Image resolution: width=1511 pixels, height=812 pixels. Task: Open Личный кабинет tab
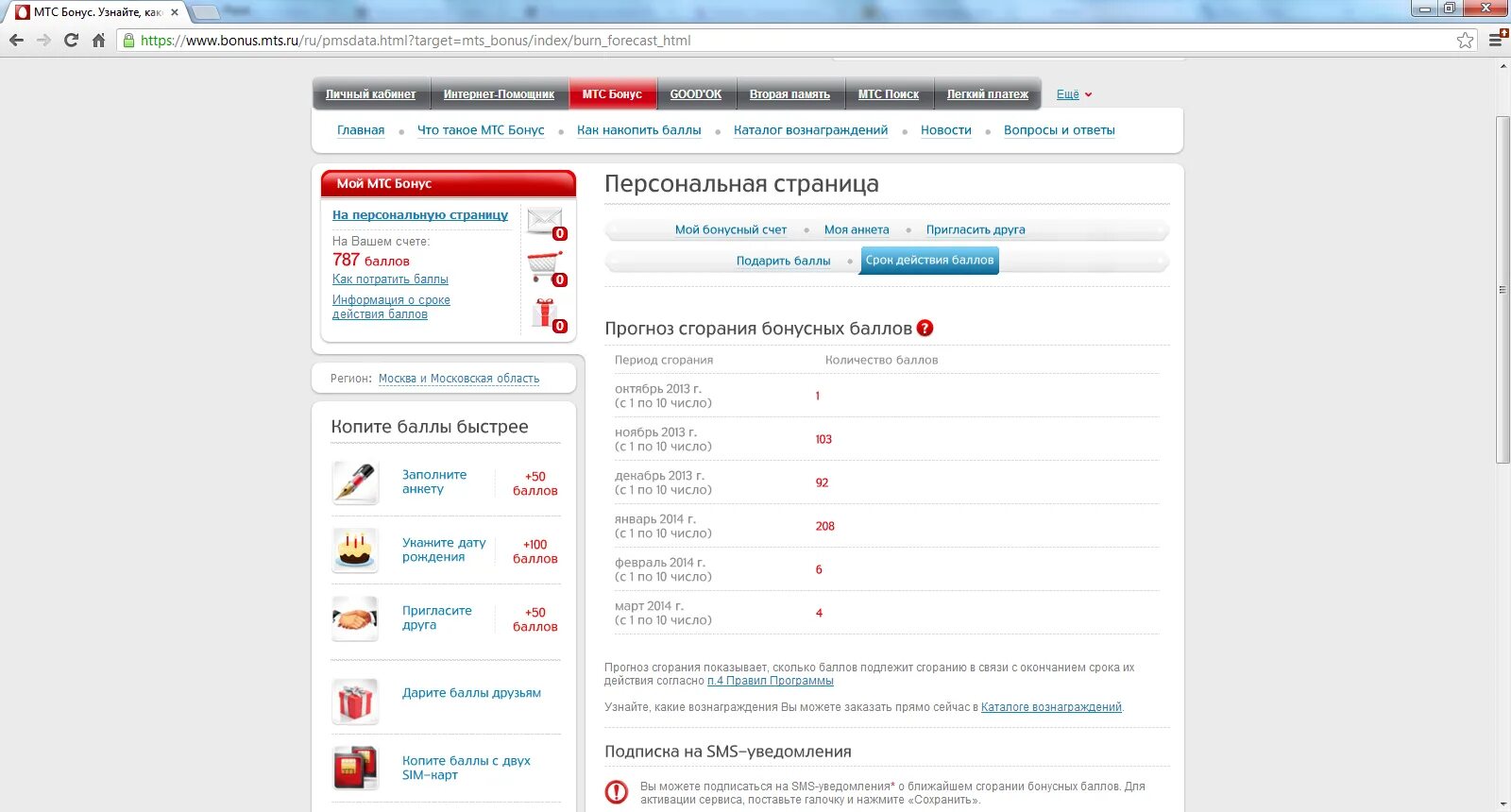(x=370, y=94)
